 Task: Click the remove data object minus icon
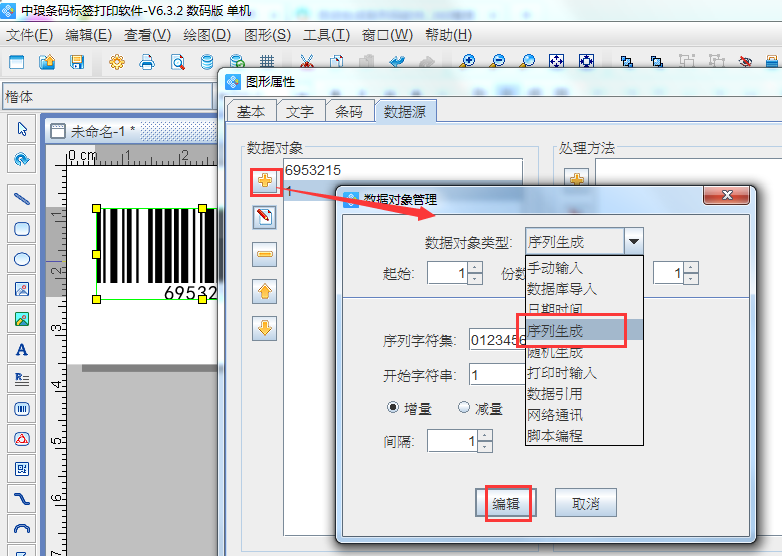[x=265, y=254]
